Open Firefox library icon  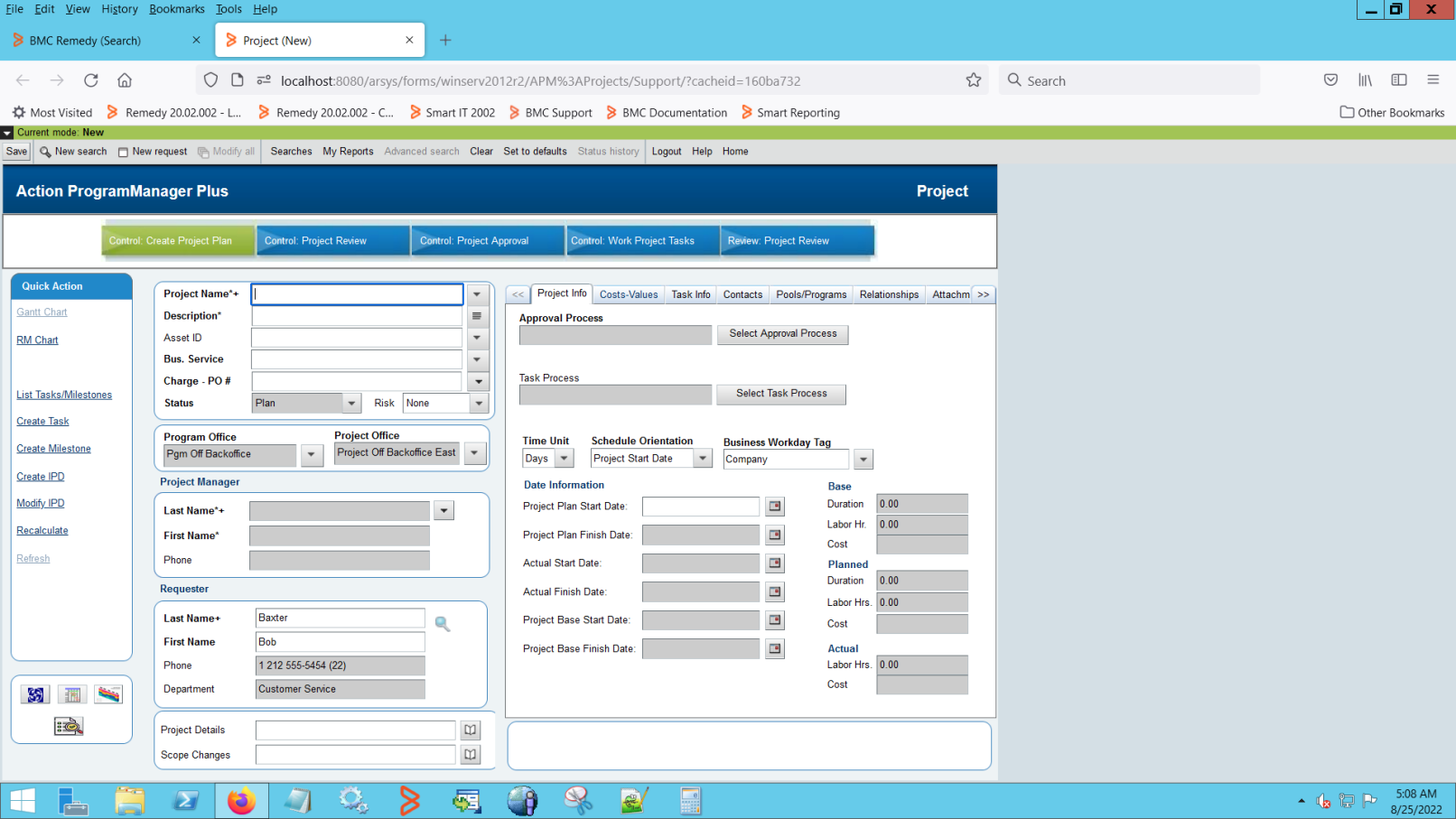pyautogui.click(x=1365, y=79)
